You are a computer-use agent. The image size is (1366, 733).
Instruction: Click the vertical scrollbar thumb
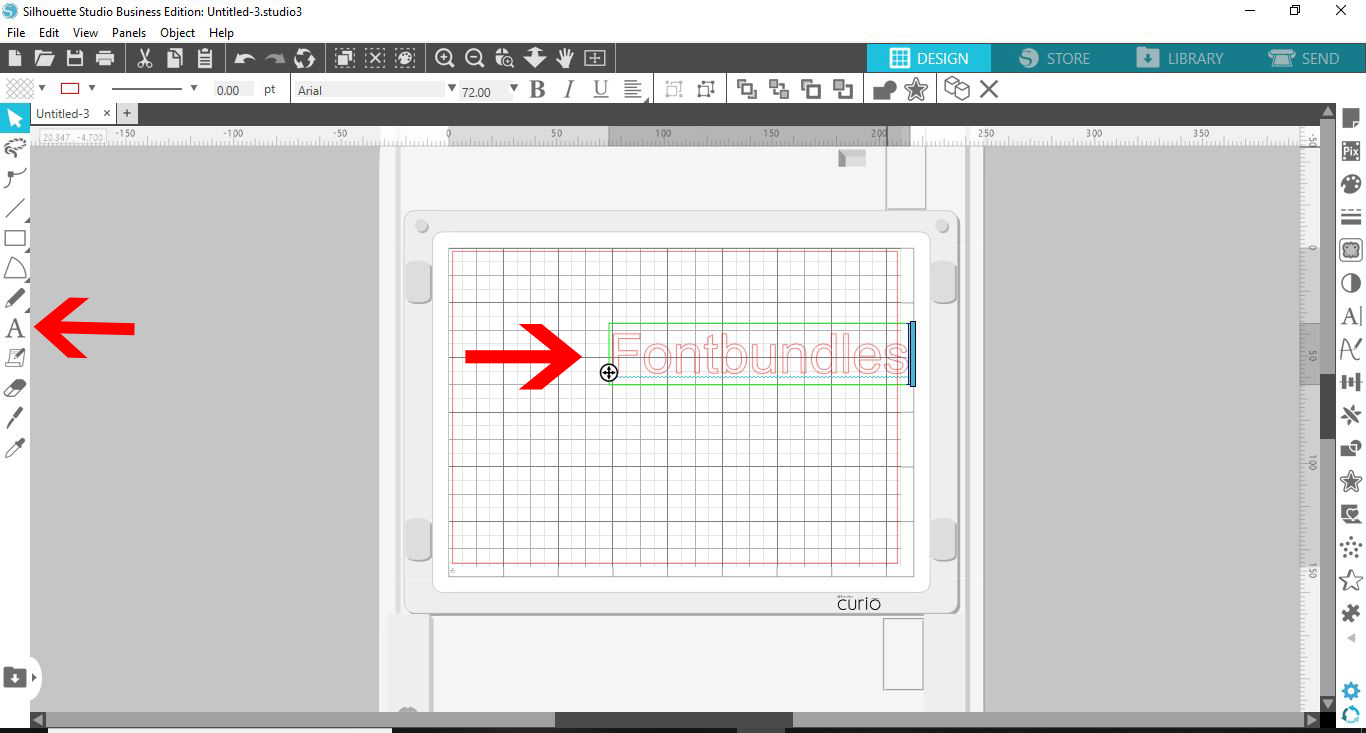(1327, 406)
